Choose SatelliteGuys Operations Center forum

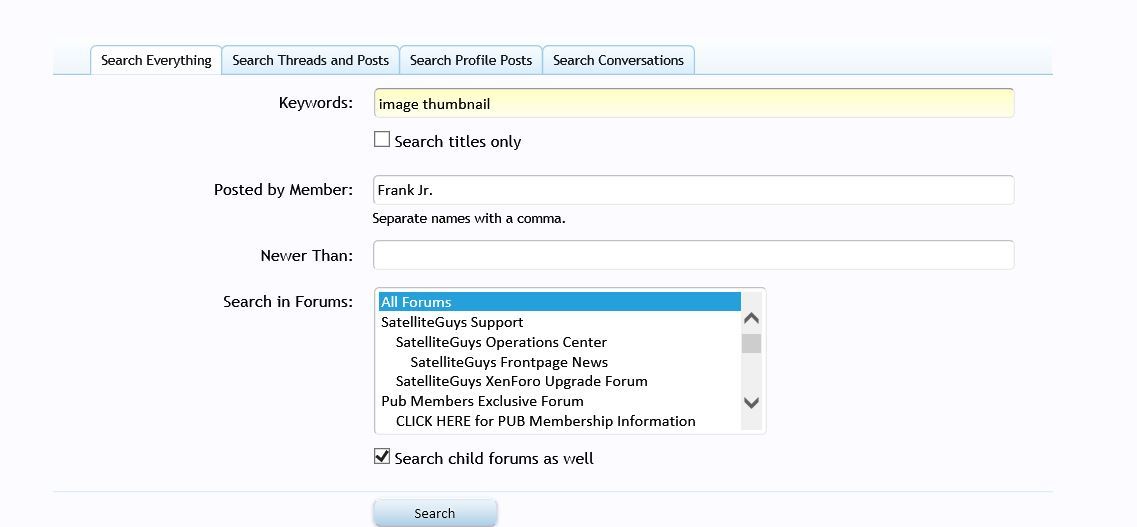[x=501, y=342]
